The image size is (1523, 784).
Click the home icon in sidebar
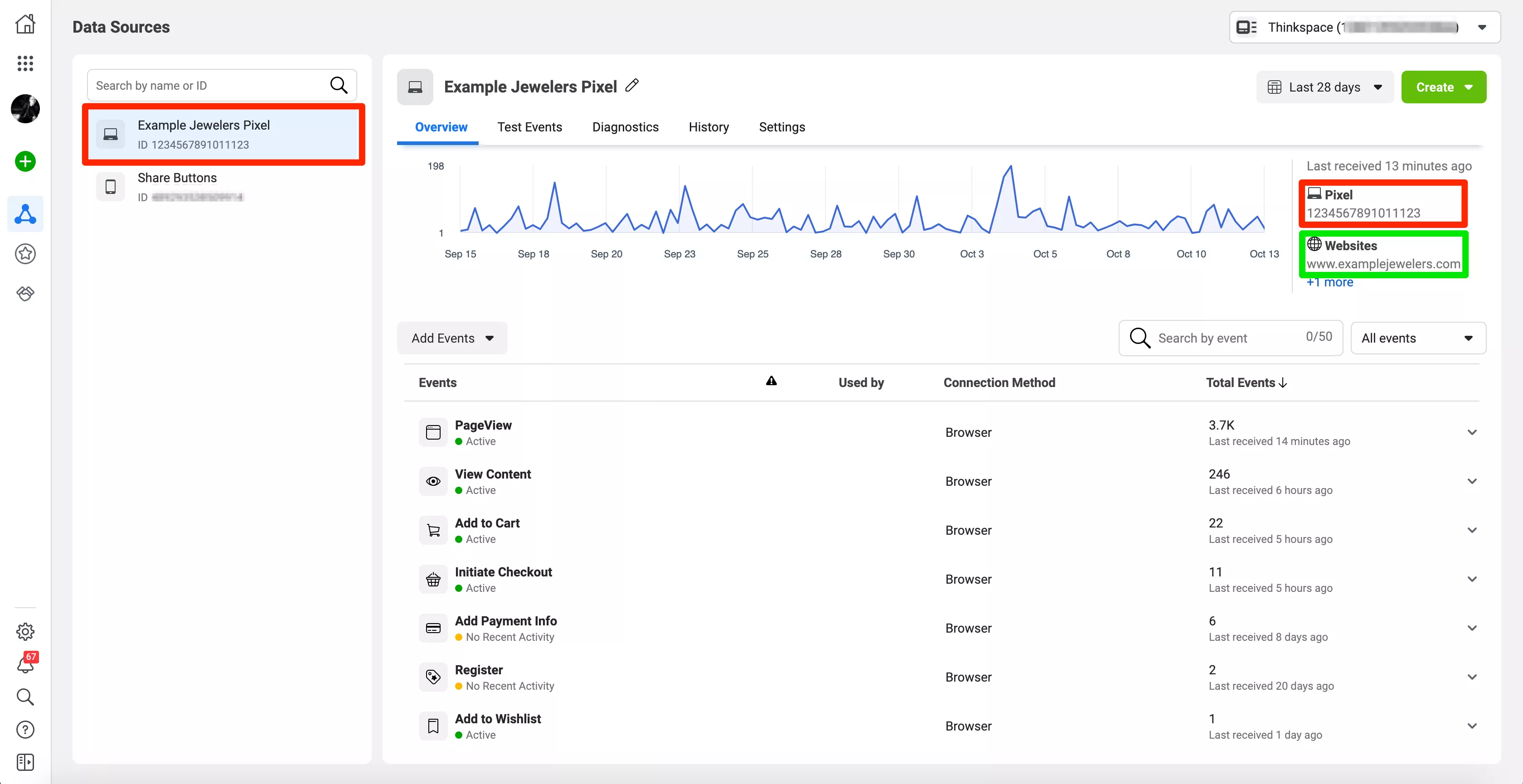coord(25,24)
